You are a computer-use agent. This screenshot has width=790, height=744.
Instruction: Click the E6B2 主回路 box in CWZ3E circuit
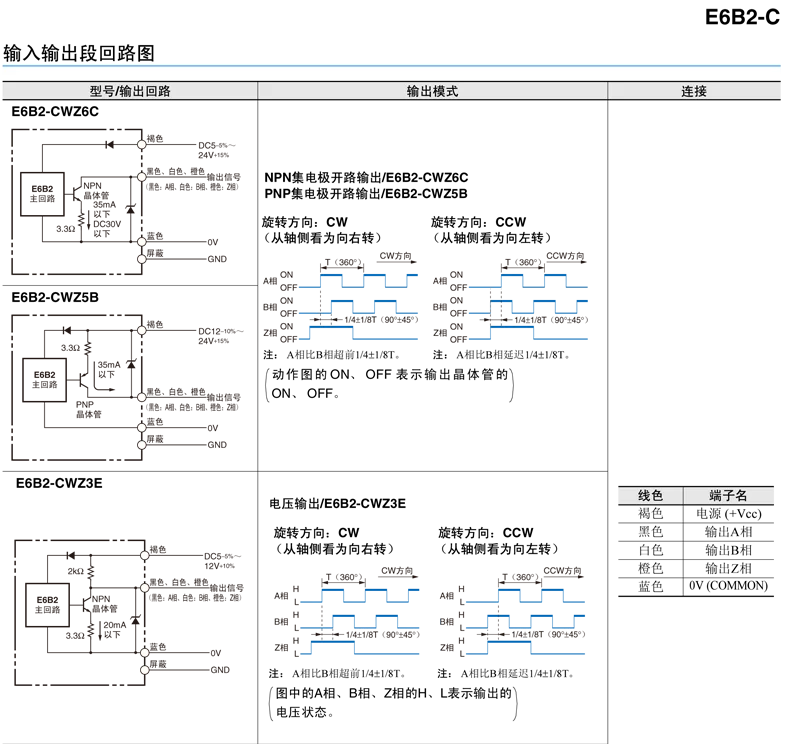click(47, 604)
